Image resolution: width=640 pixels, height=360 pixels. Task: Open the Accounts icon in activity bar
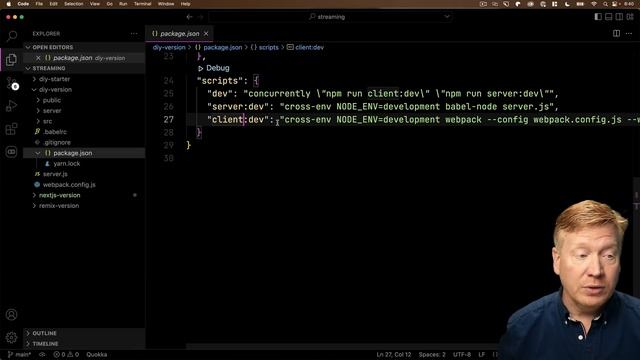coord(11,315)
